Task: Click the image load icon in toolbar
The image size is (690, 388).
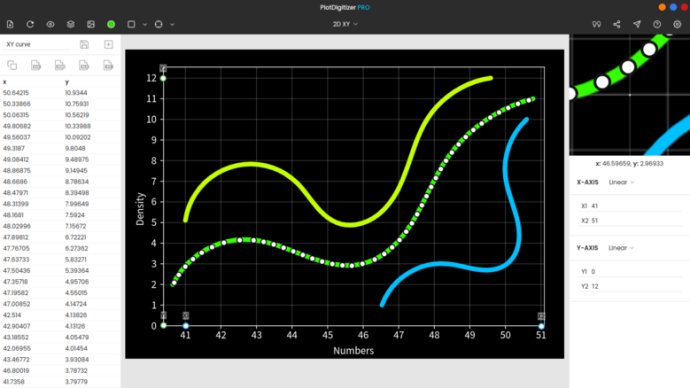Action: [x=91, y=24]
